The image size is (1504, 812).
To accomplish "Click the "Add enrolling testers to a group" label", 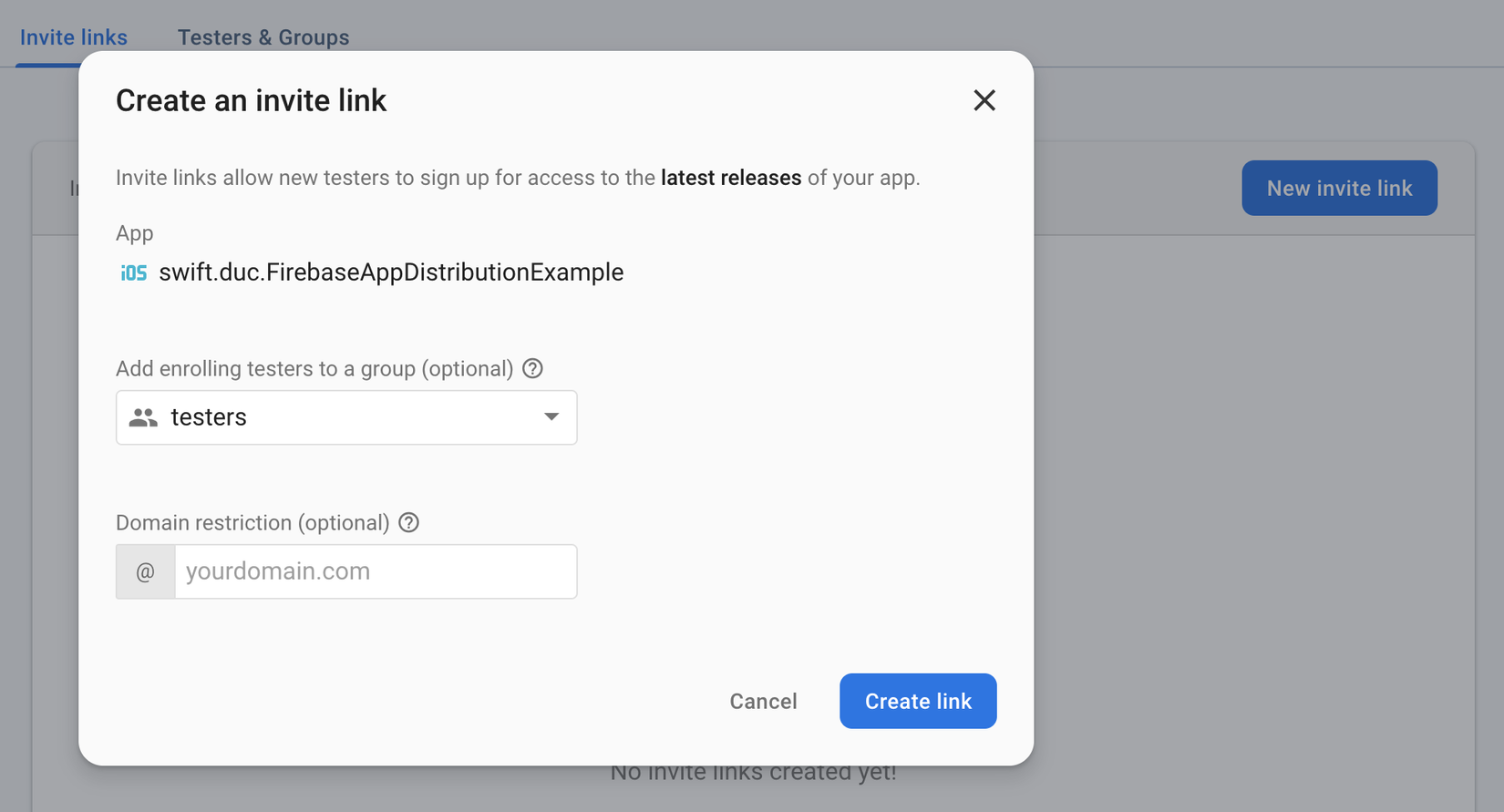I will (314, 368).
